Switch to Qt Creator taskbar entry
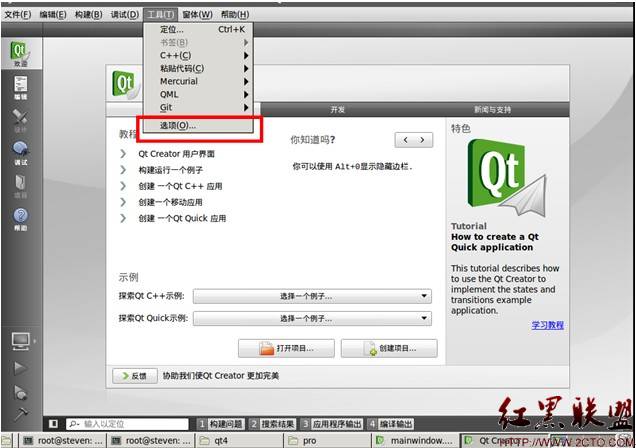 pos(503,440)
